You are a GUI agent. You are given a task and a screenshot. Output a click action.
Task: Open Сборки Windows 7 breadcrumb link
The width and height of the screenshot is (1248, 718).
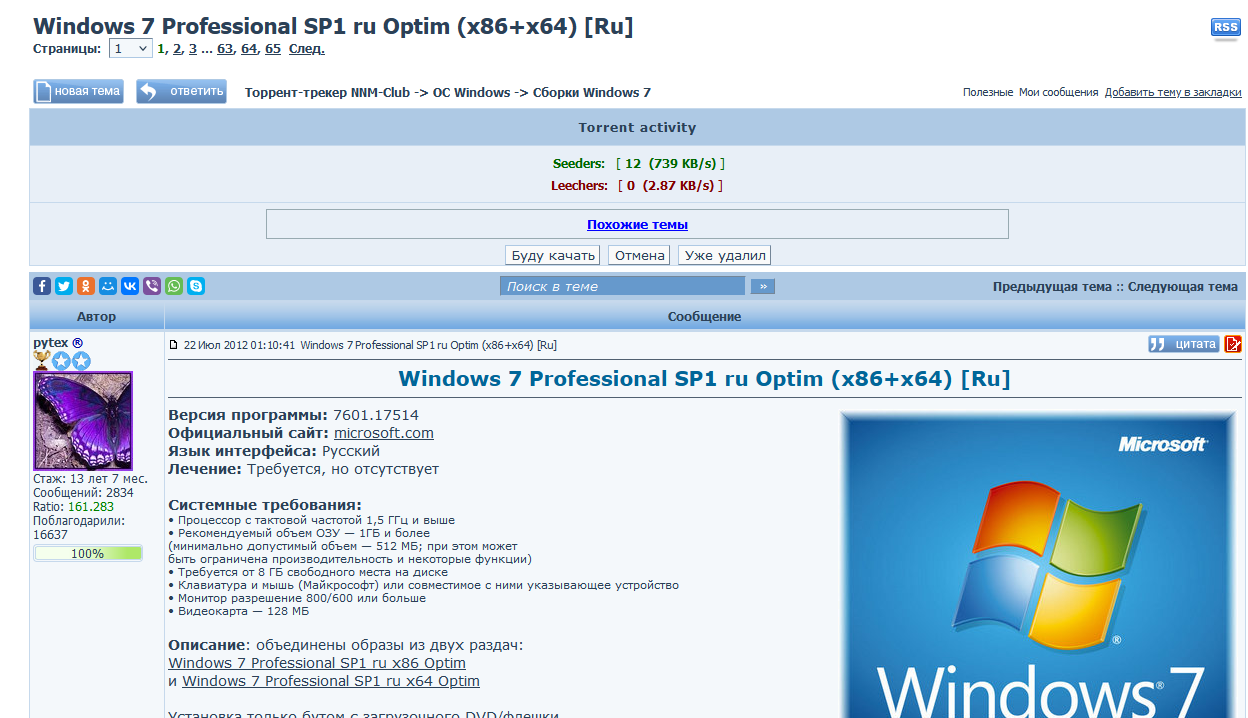(592, 93)
